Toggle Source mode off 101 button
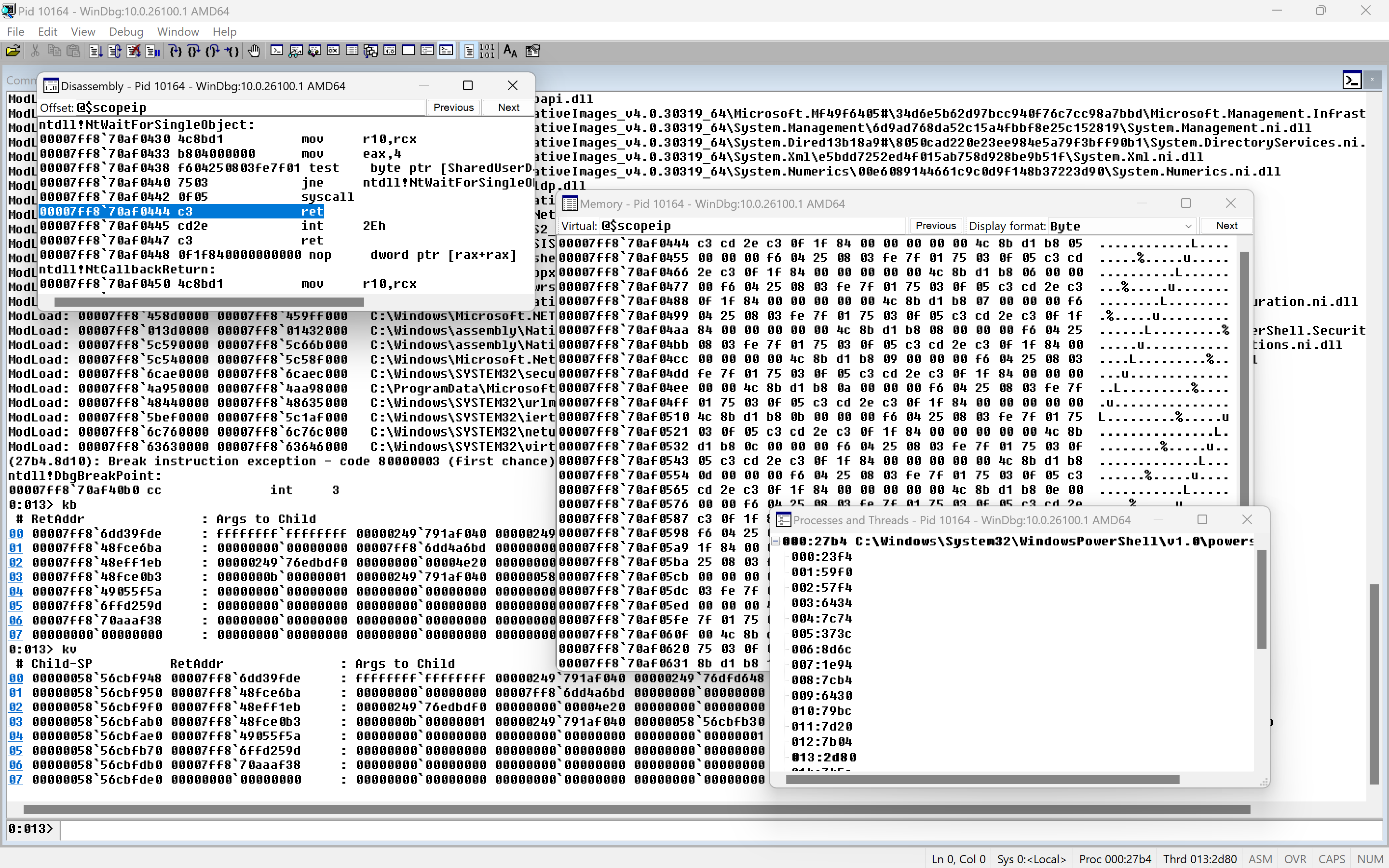The image size is (1389, 868). point(487,51)
